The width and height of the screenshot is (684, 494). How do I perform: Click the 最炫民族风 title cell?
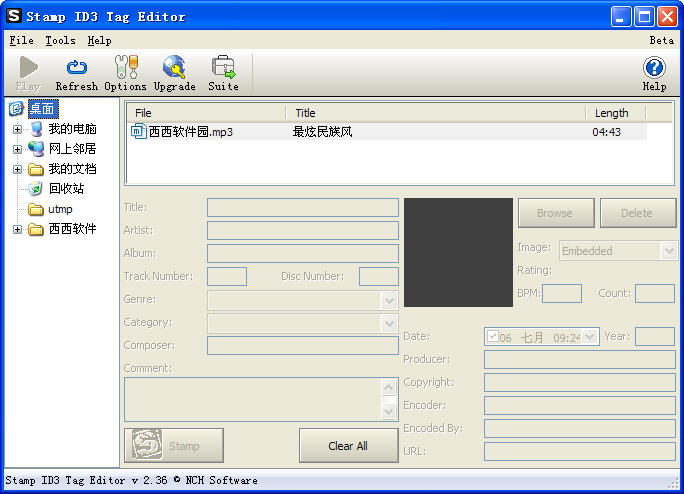tap(322, 131)
